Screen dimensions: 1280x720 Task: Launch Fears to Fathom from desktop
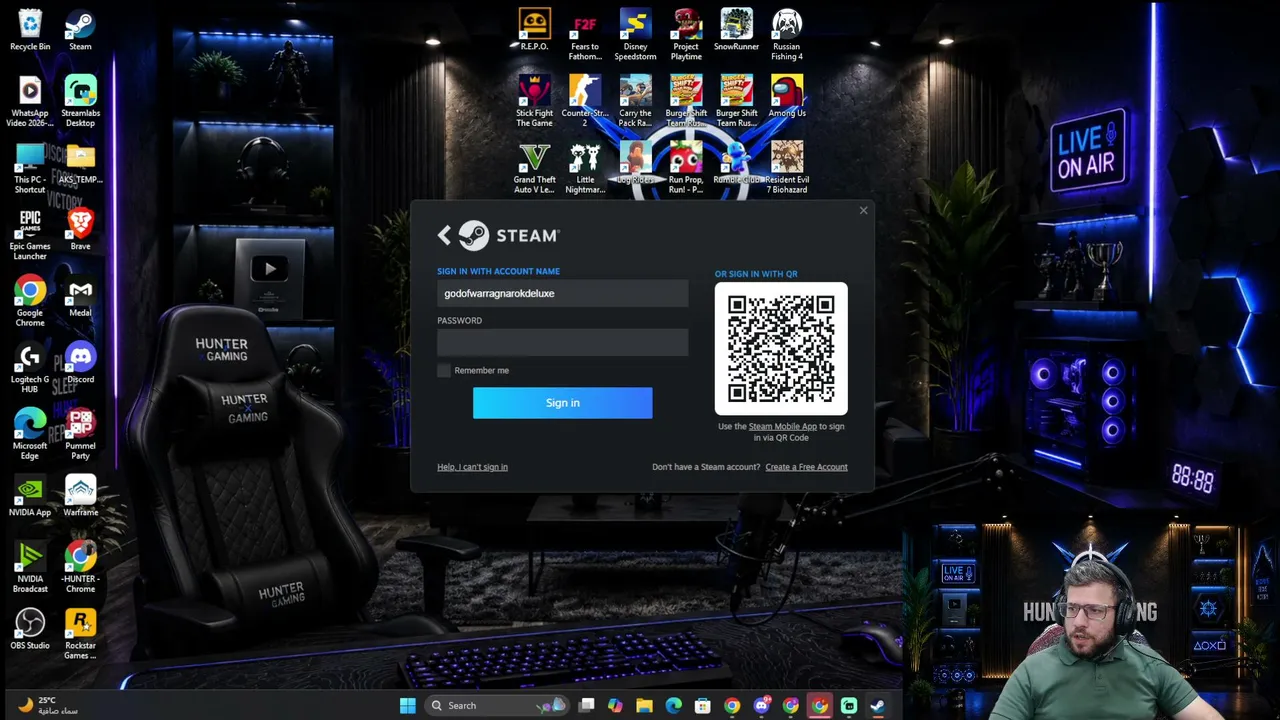tap(585, 35)
